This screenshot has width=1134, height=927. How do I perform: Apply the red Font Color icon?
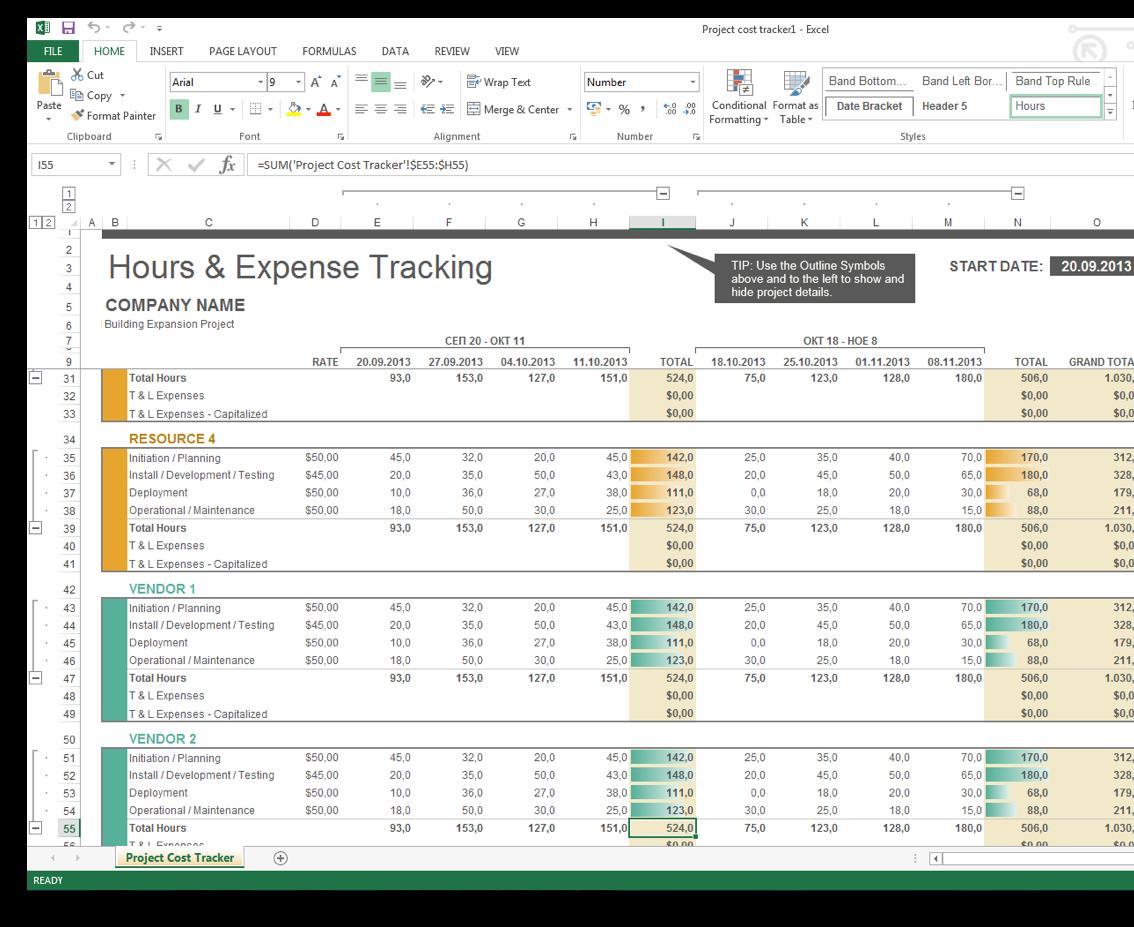point(324,109)
